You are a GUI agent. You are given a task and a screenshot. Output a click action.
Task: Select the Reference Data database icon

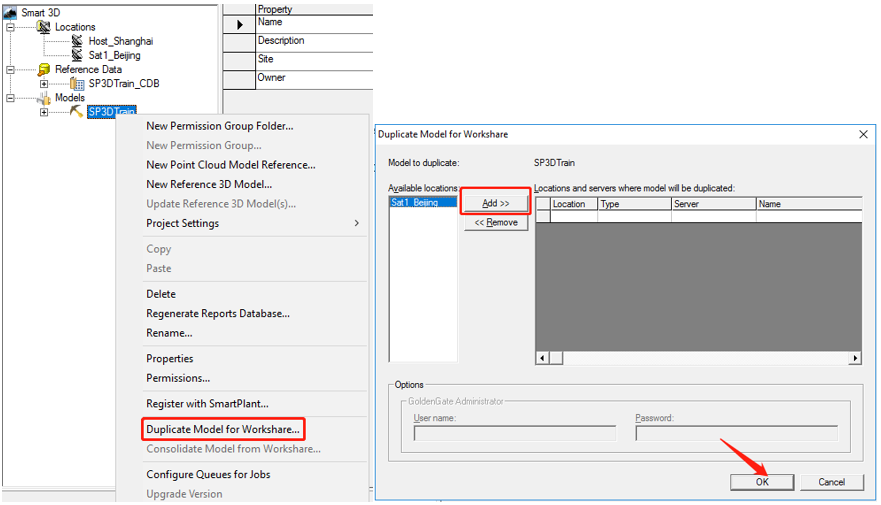tap(43, 70)
